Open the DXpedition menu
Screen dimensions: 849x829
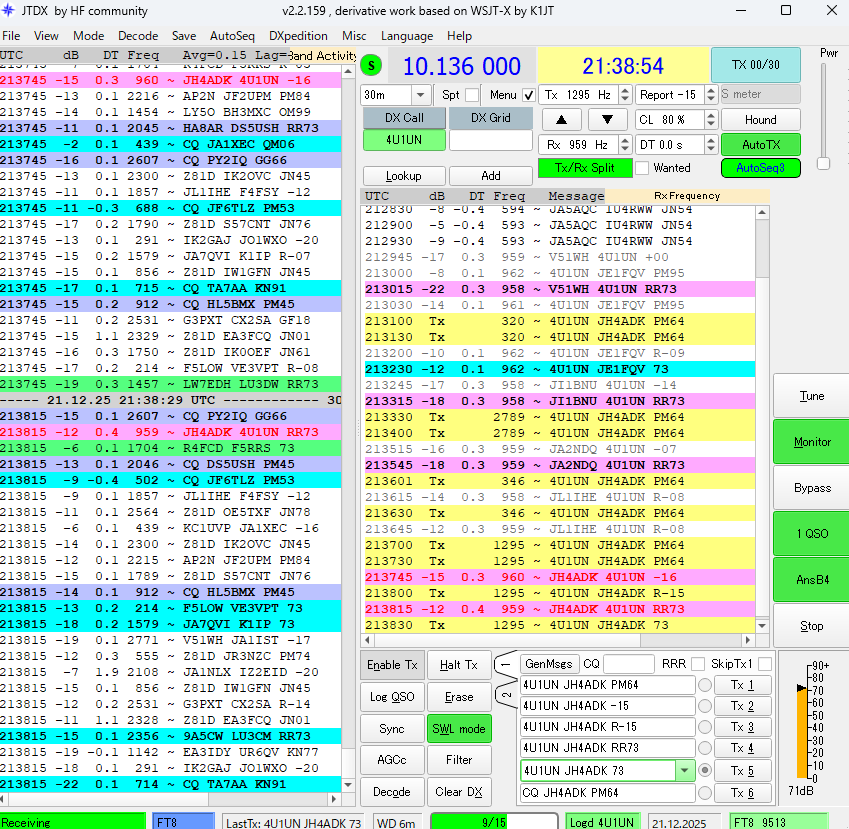point(298,36)
